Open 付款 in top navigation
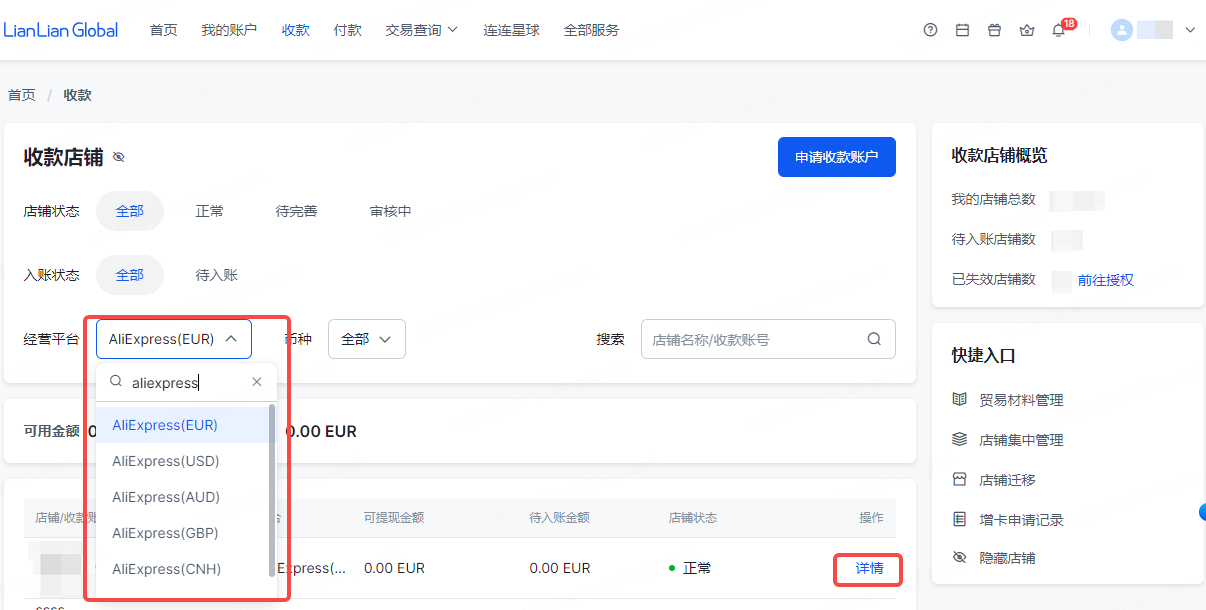Image resolution: width=1206 pixels, height=610 pixels. (348, 30)
